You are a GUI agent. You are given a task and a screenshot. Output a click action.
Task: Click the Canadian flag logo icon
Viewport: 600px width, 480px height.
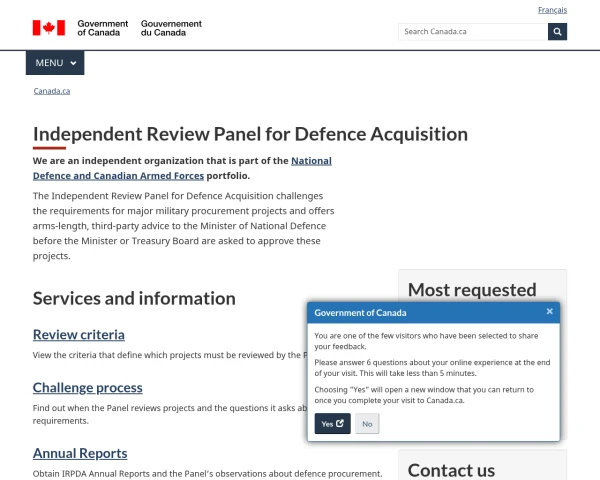(48, 28)
